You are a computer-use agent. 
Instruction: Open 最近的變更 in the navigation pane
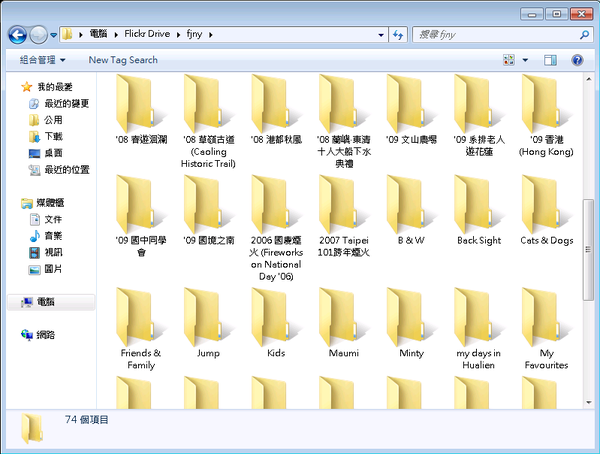point(59,103)
